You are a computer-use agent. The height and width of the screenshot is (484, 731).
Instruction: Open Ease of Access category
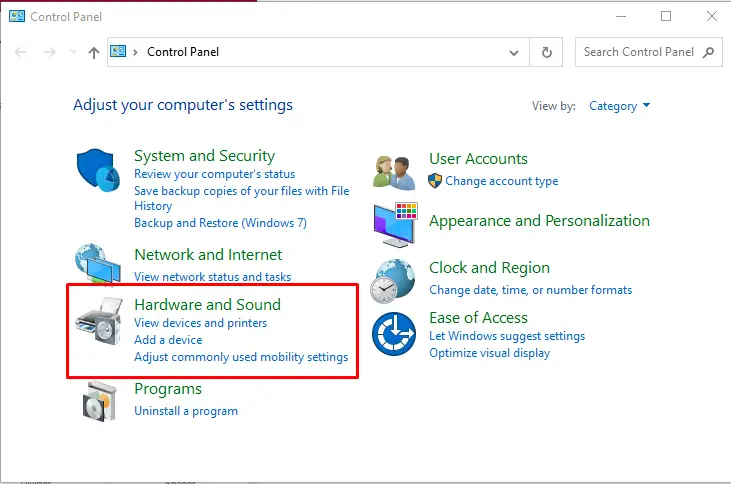pos(478,318)
